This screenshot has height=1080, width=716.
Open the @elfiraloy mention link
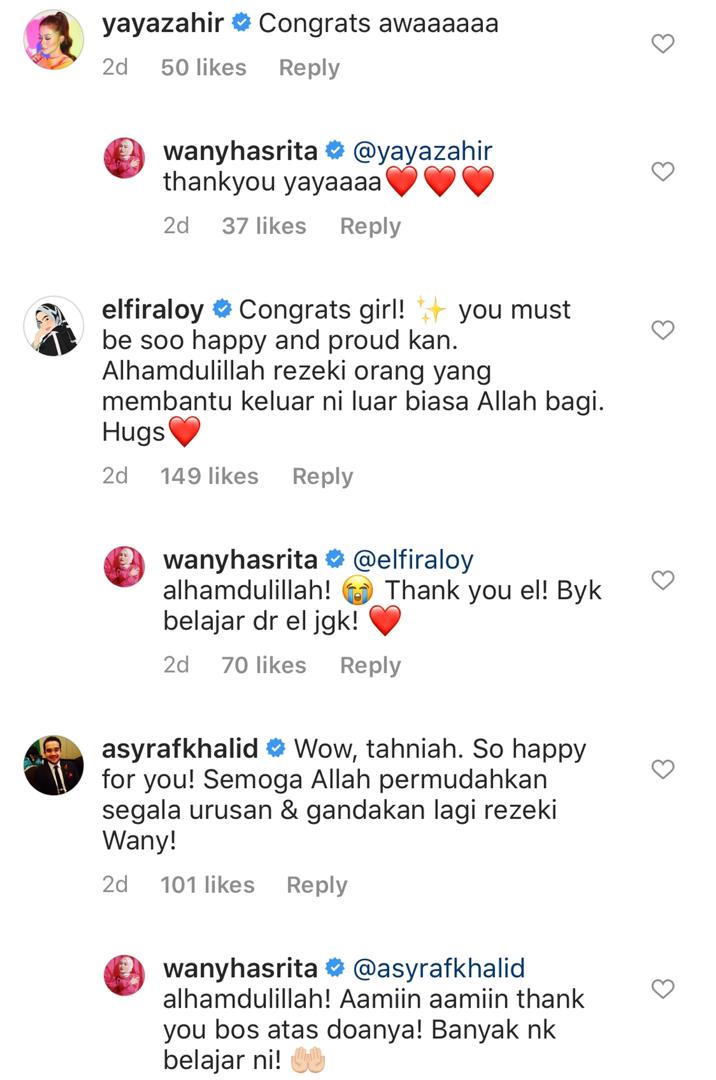point(413,559)
